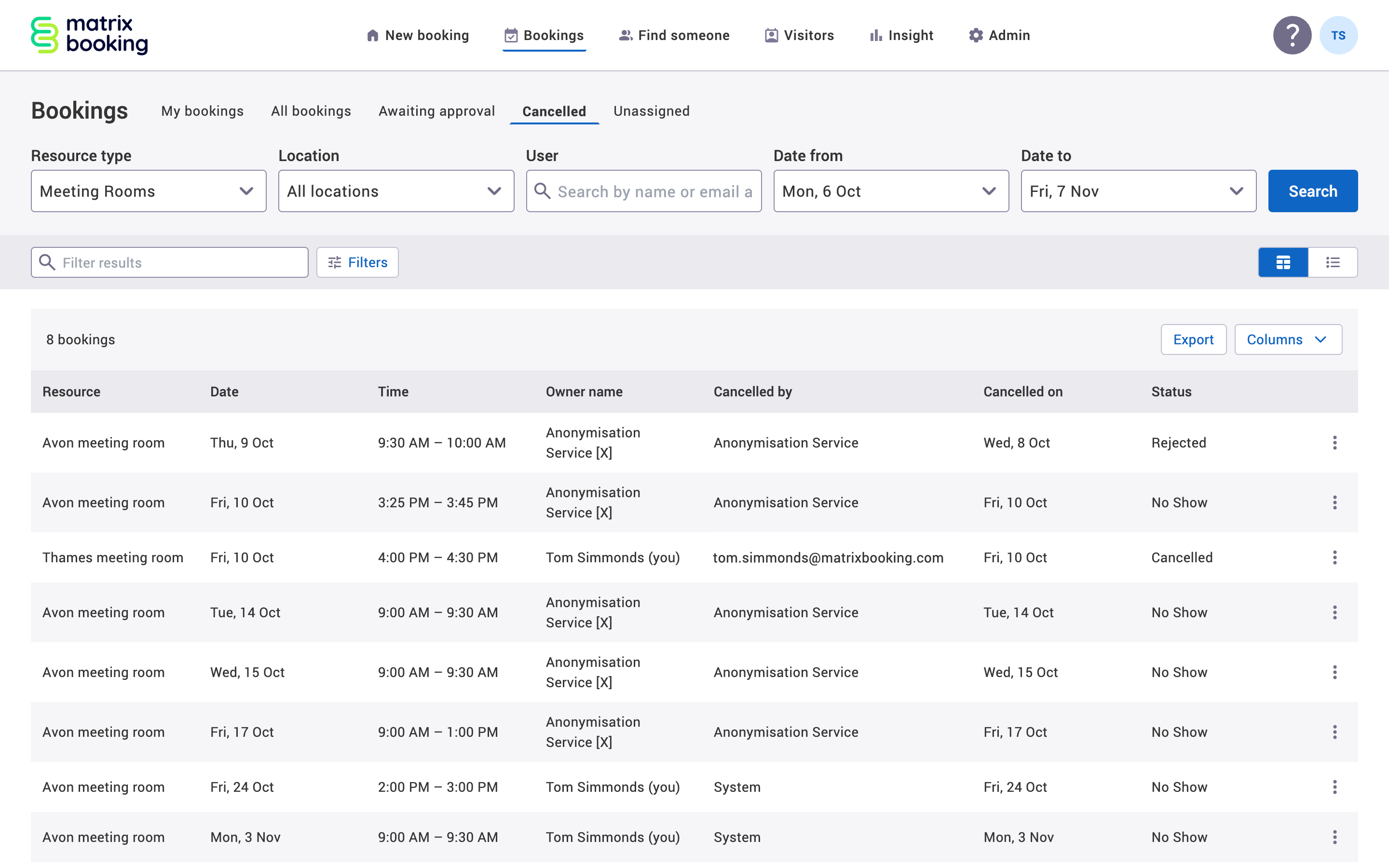Image resolution: width=1389 pixels, height=868 pixels.
Task: Open the Admin settings section
Action: point(999,35)
